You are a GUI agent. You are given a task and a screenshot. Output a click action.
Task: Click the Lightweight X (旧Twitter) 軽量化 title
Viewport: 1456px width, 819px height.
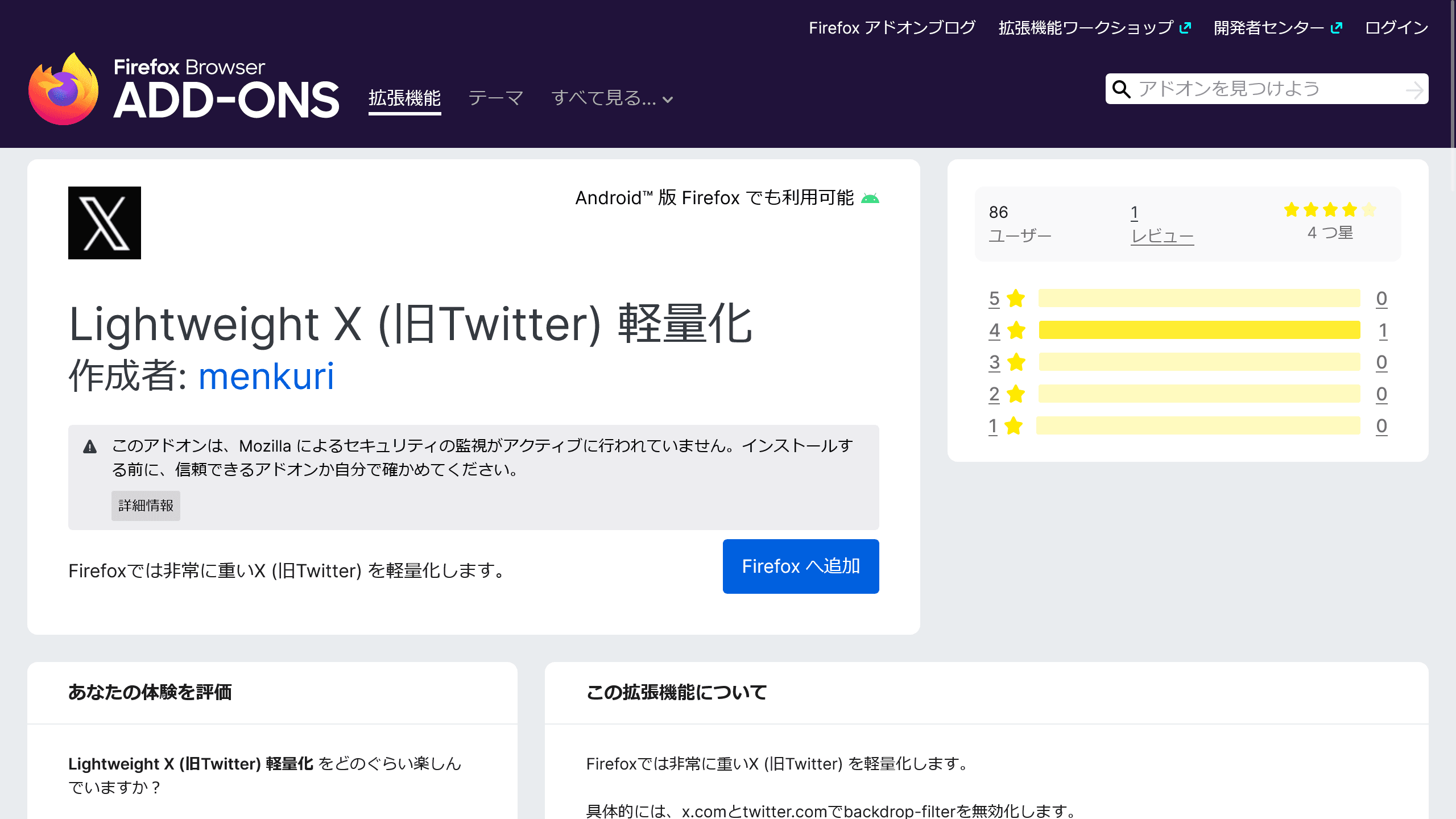pyautogui.click(x=411, y=324)
